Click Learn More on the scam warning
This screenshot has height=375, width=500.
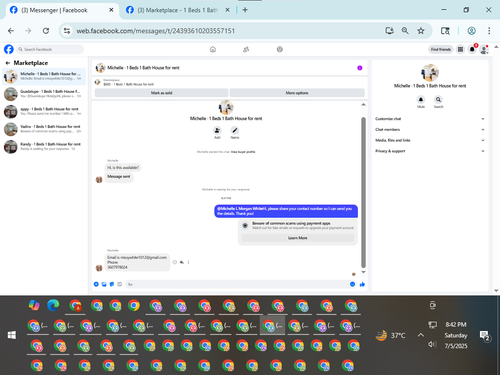[297, 238]
